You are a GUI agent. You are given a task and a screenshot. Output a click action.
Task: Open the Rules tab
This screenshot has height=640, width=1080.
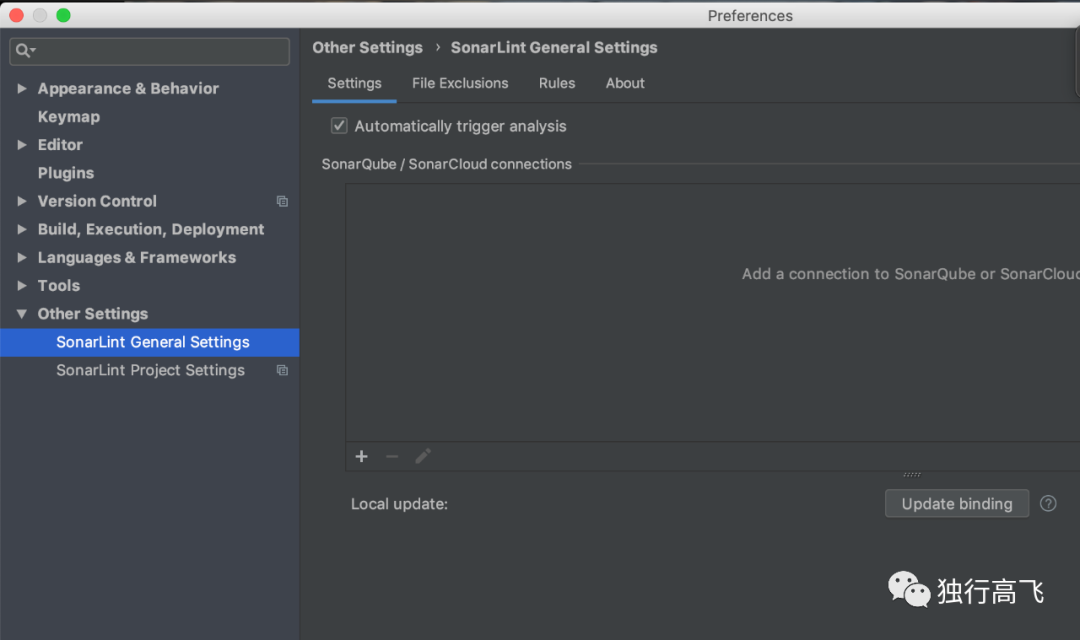557,83
